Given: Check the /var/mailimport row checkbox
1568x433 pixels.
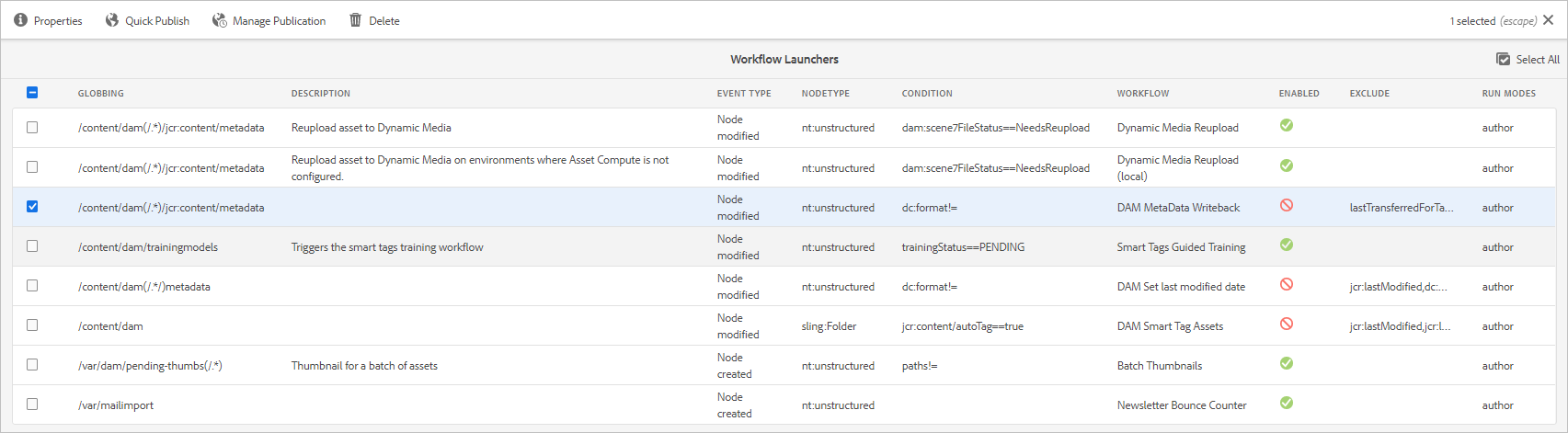Looking at the screenshot, I should pos(32,405).
